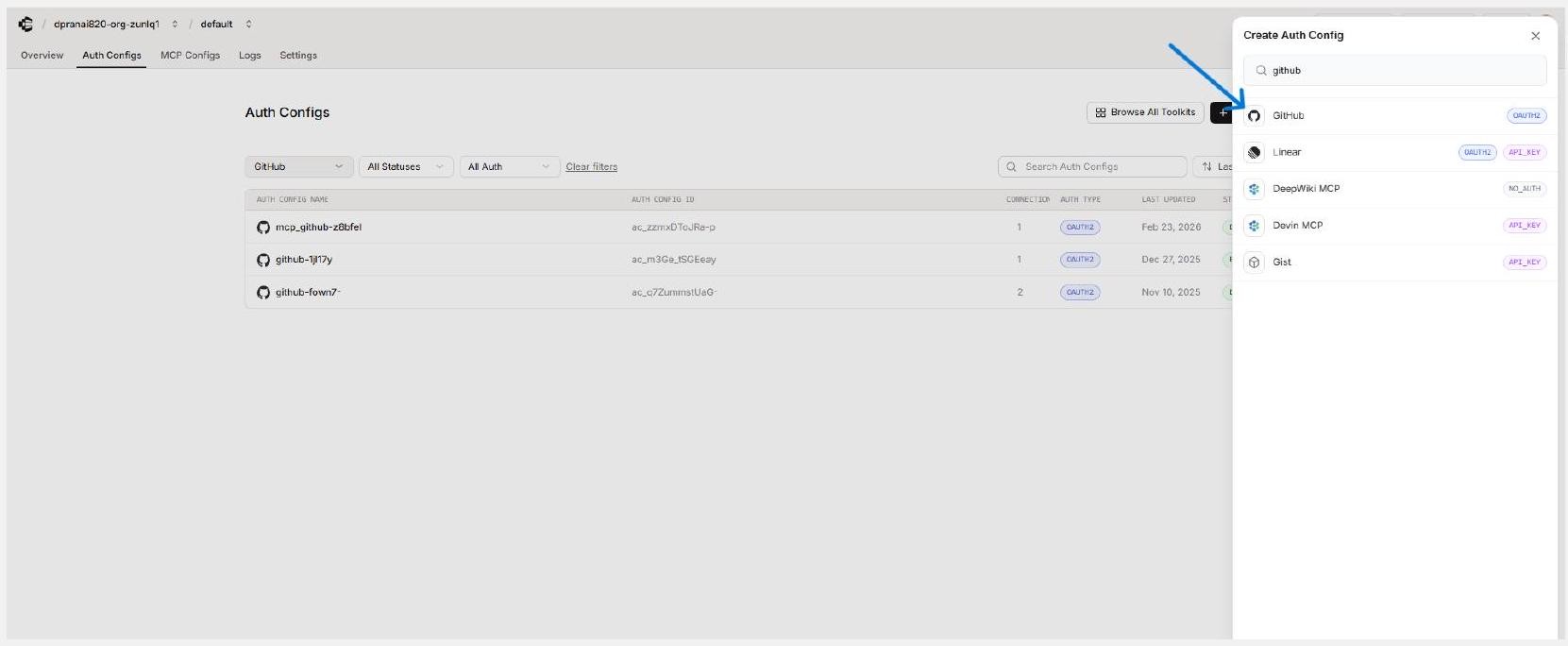This screenshot has height=646, width=1568.
Task: Switch to the Overview tab
Action: coord(42,55)
